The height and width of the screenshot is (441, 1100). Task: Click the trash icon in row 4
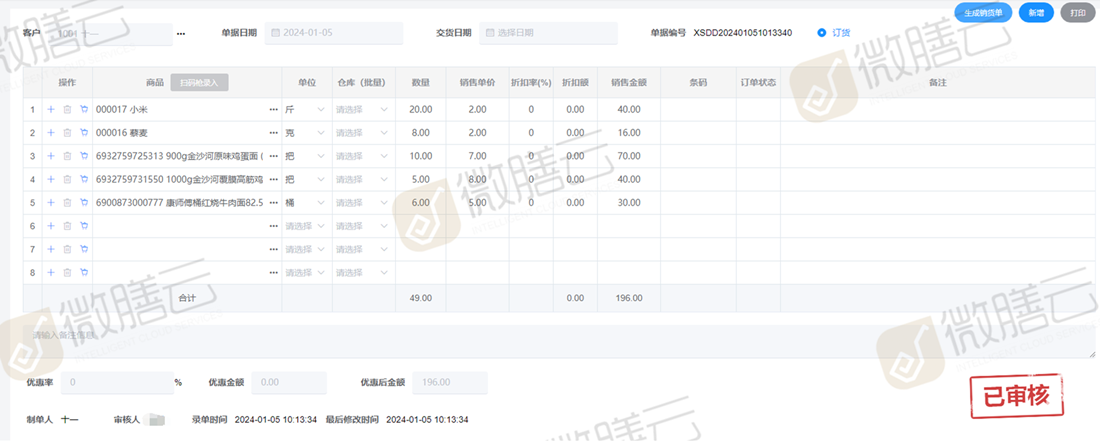click(67, 180)
